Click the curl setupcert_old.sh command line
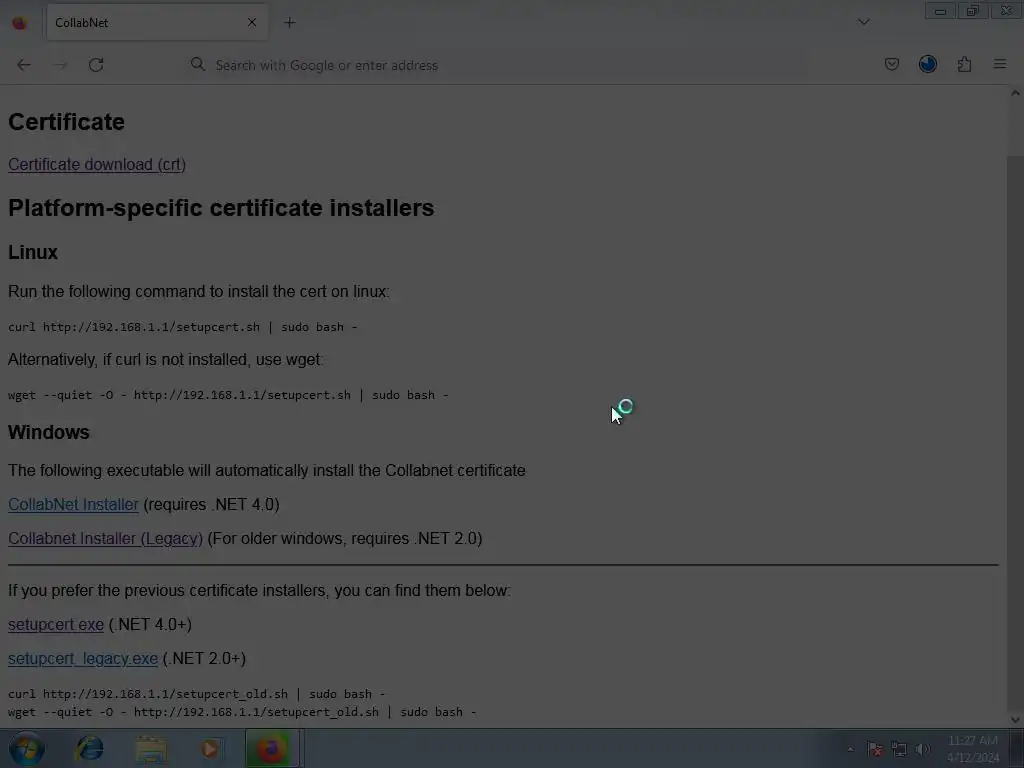 (x=196, y=694)
